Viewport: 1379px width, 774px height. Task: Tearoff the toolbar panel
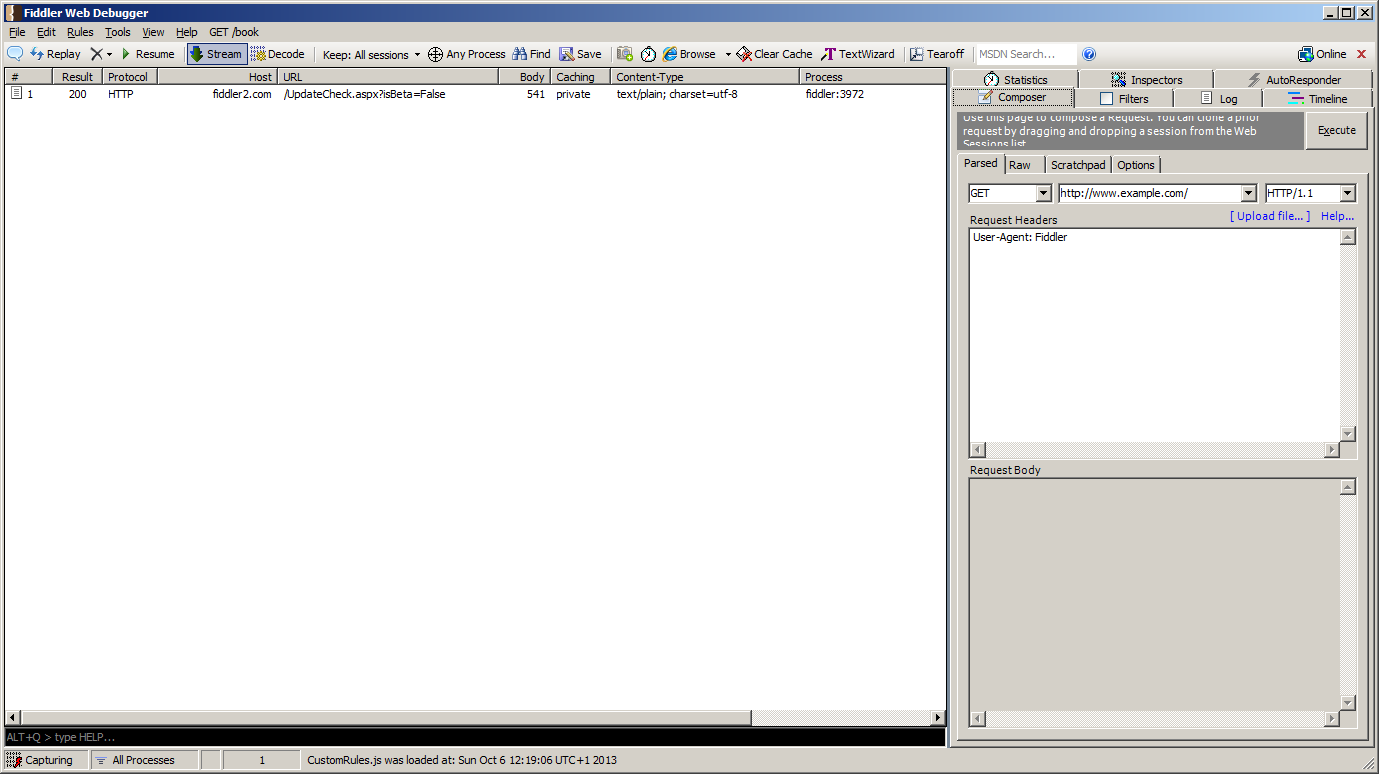tap(937, 54)
